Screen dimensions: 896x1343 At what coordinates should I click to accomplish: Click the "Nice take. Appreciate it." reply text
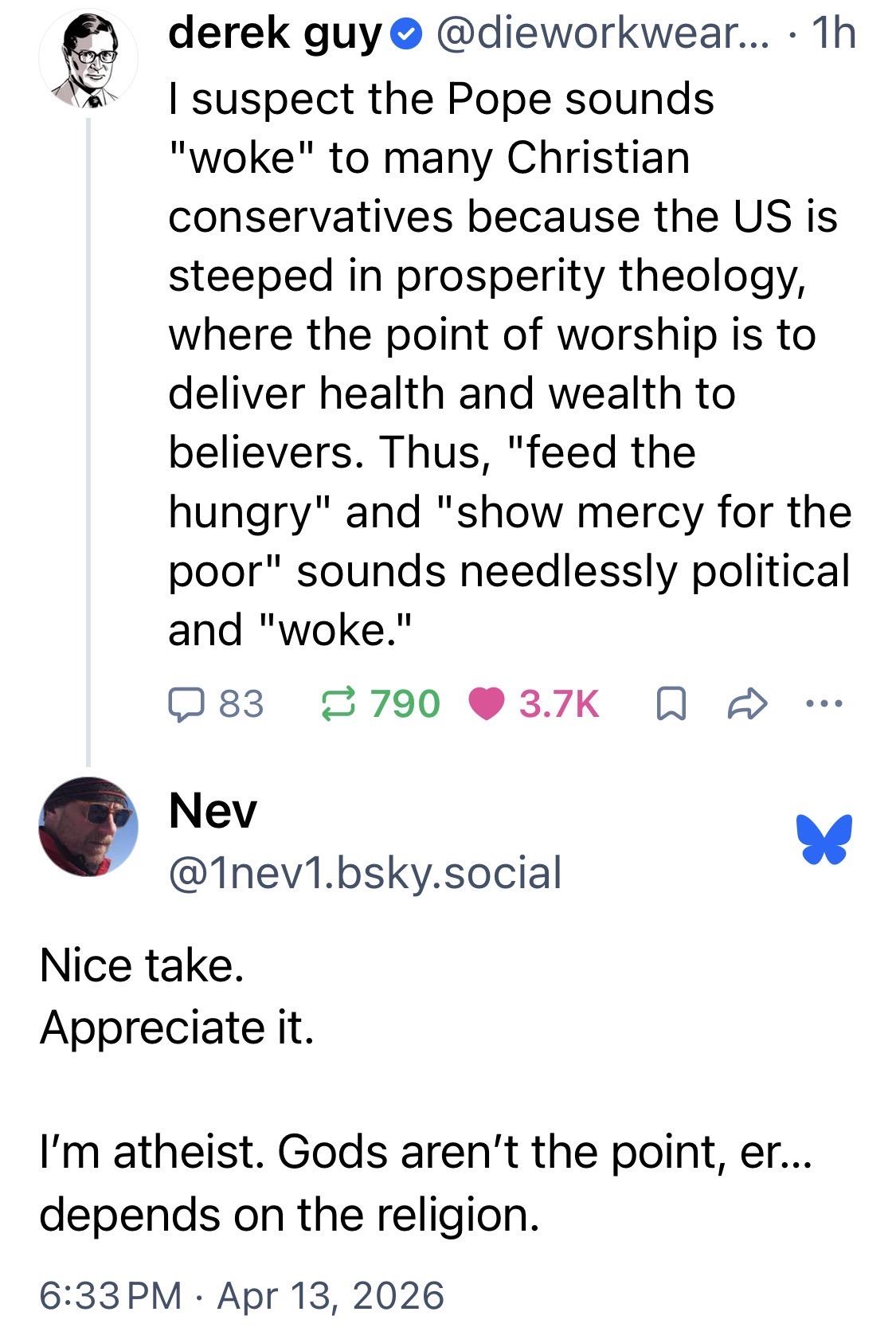pos(177,996)
